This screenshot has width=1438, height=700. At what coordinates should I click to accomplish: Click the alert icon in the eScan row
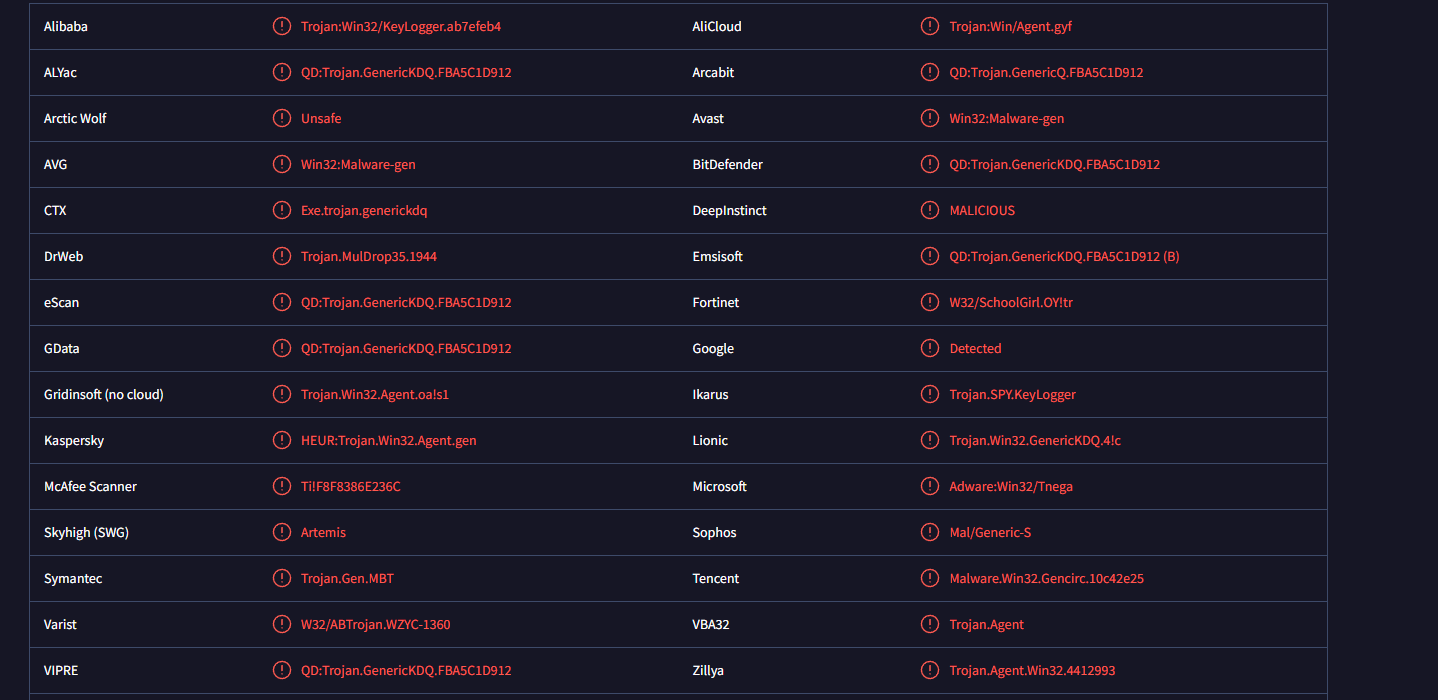pos(282,302)
